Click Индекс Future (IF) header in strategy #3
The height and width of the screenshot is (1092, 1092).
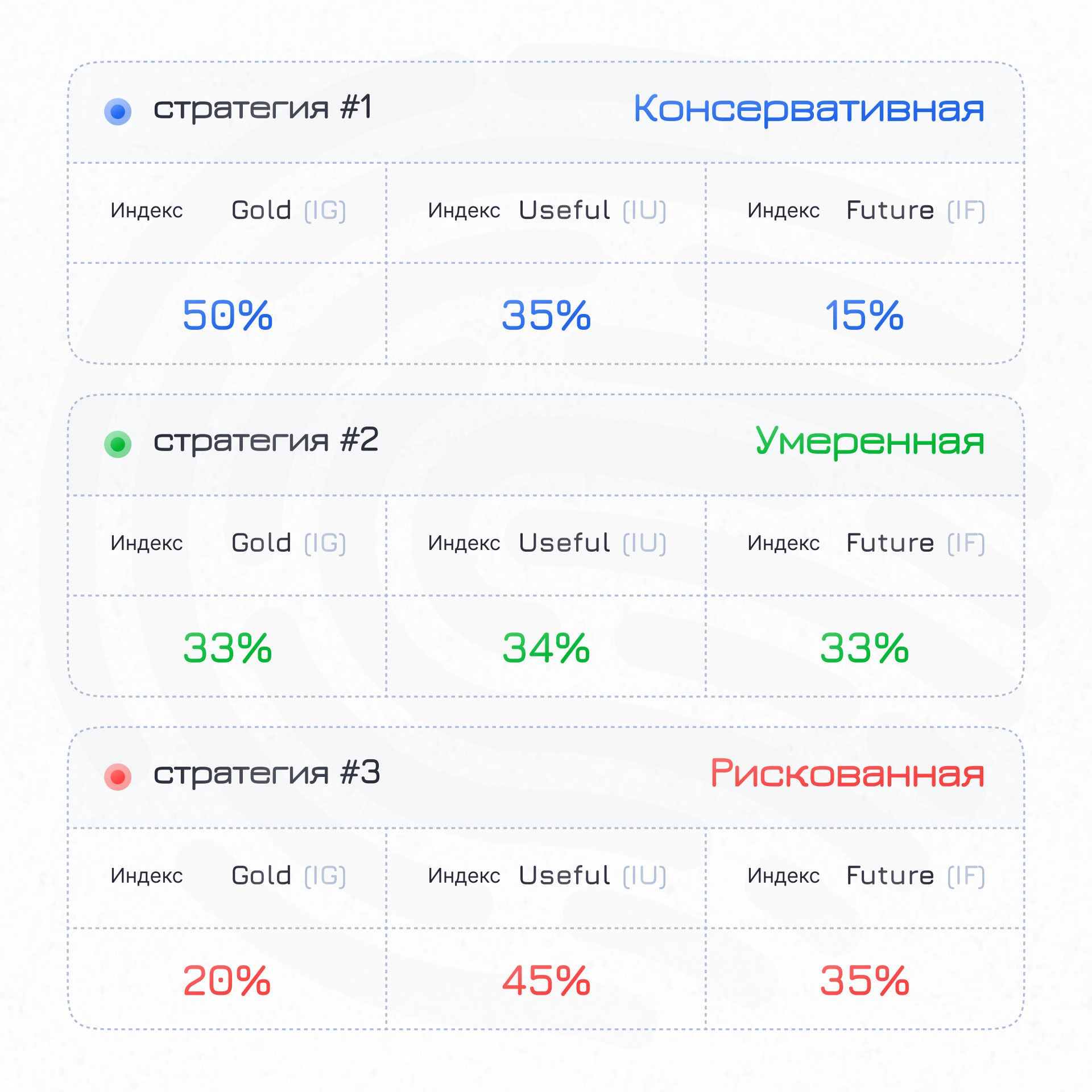[x=866, y=876]
